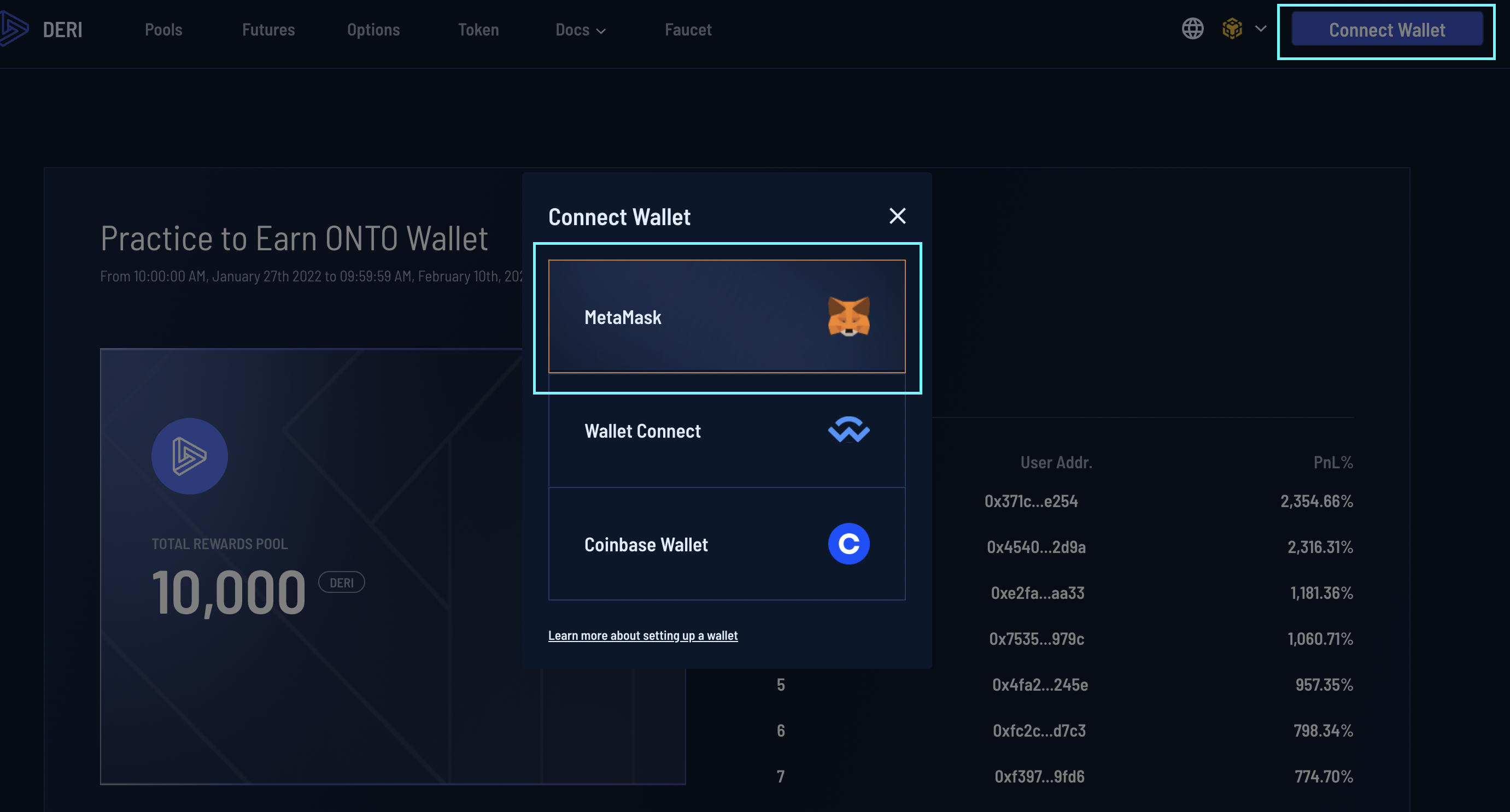1510x812 pixels.
Task: Click the 798.34% PnL value
Action: click(1323, 731)
